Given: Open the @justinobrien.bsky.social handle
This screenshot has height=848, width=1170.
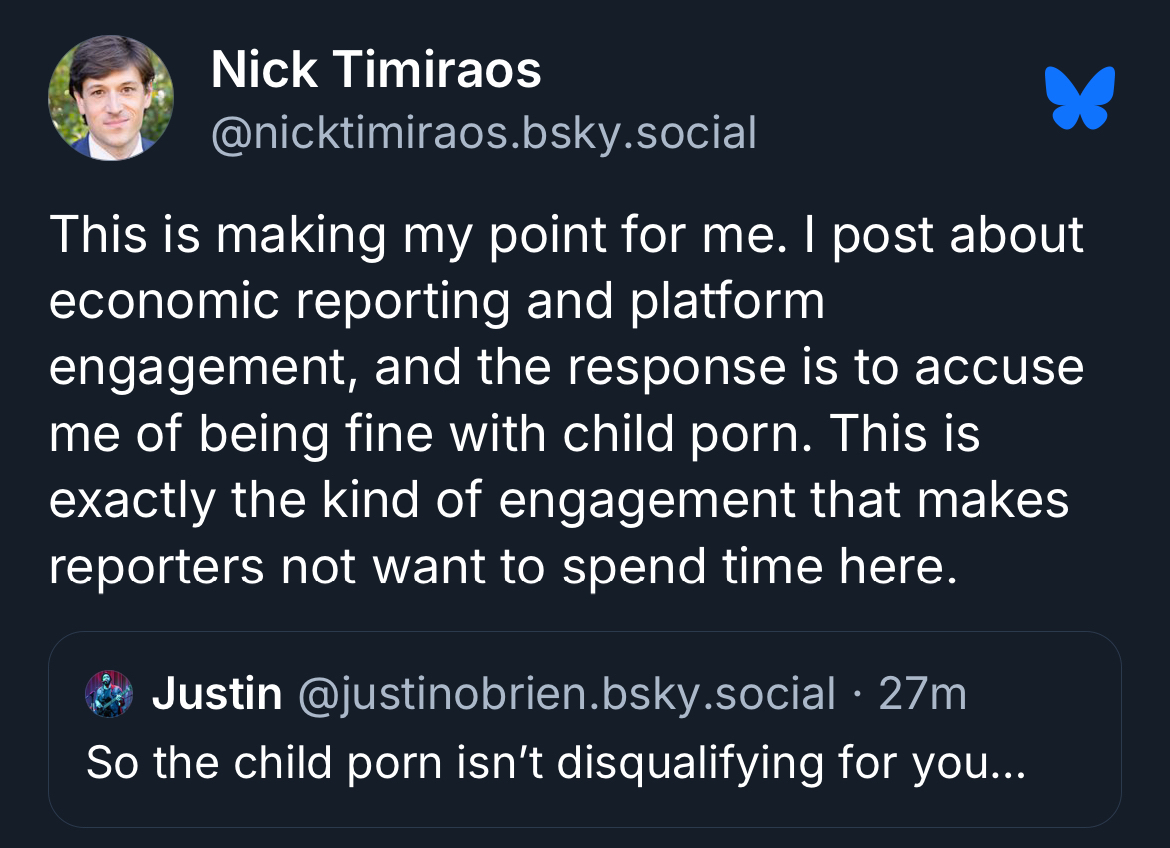Looking at the screenshot, I should click(x=566, y=693).
